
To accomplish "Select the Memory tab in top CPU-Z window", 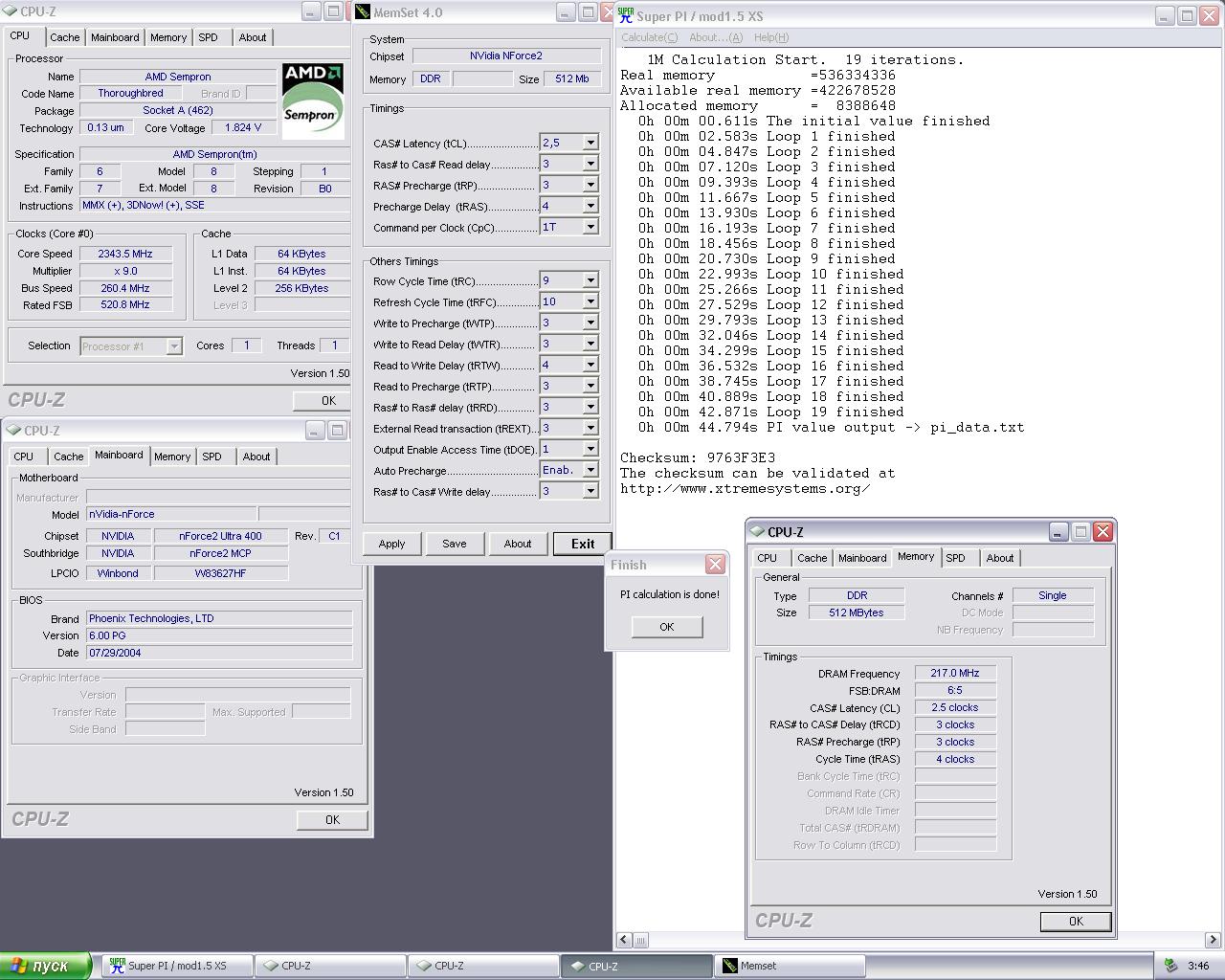I will (168, 37).
